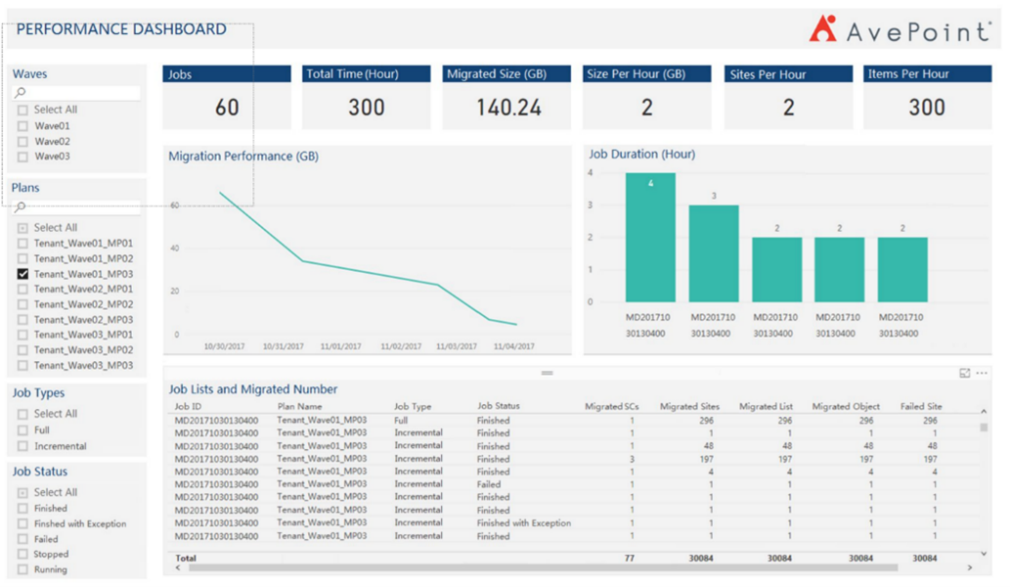Sort table by Migrated Object column
The height and width of the screenshot is (587, 1010).
pos(846,407)
